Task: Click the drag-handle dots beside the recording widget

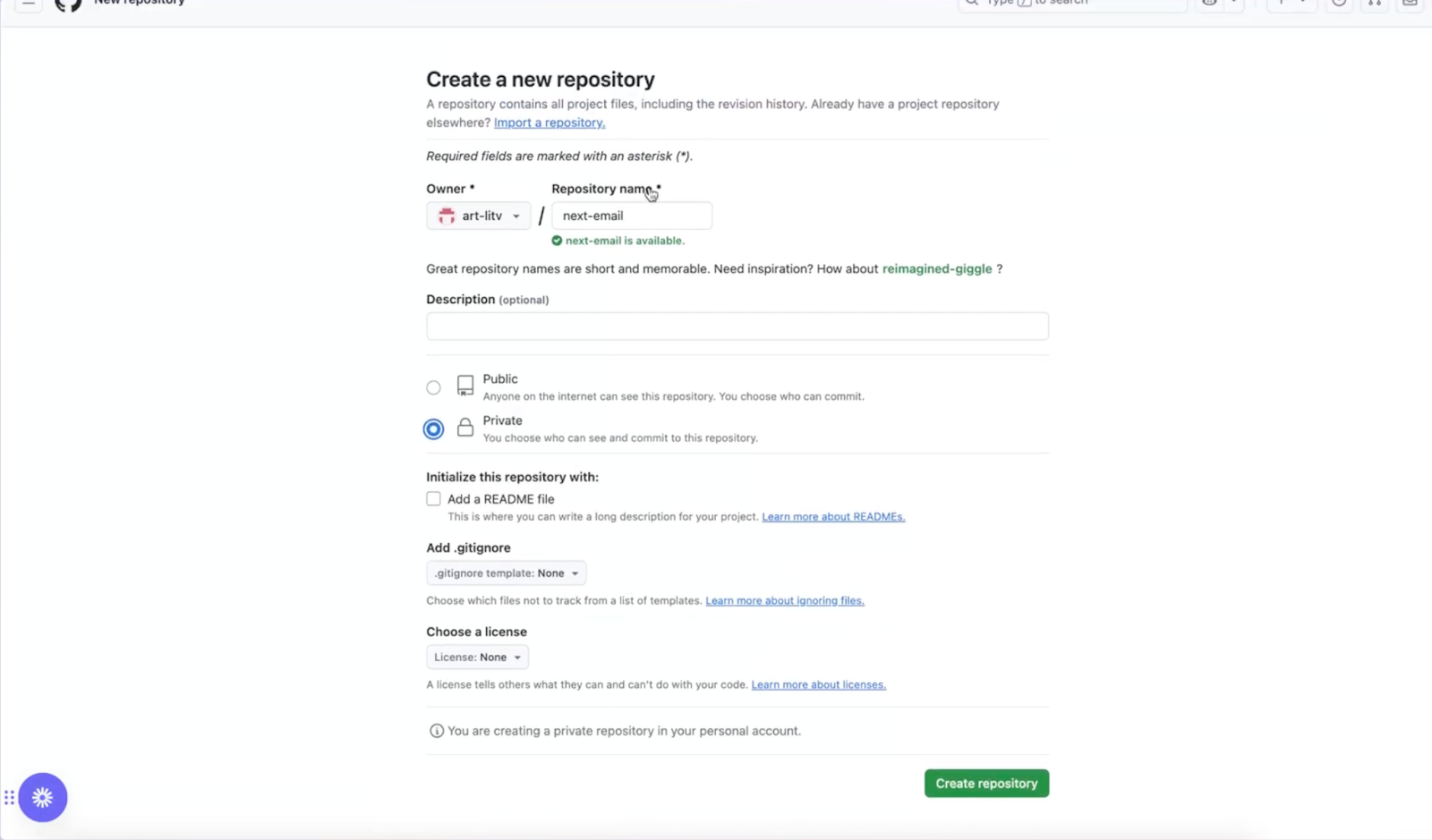Action: (x=10, y=797)
